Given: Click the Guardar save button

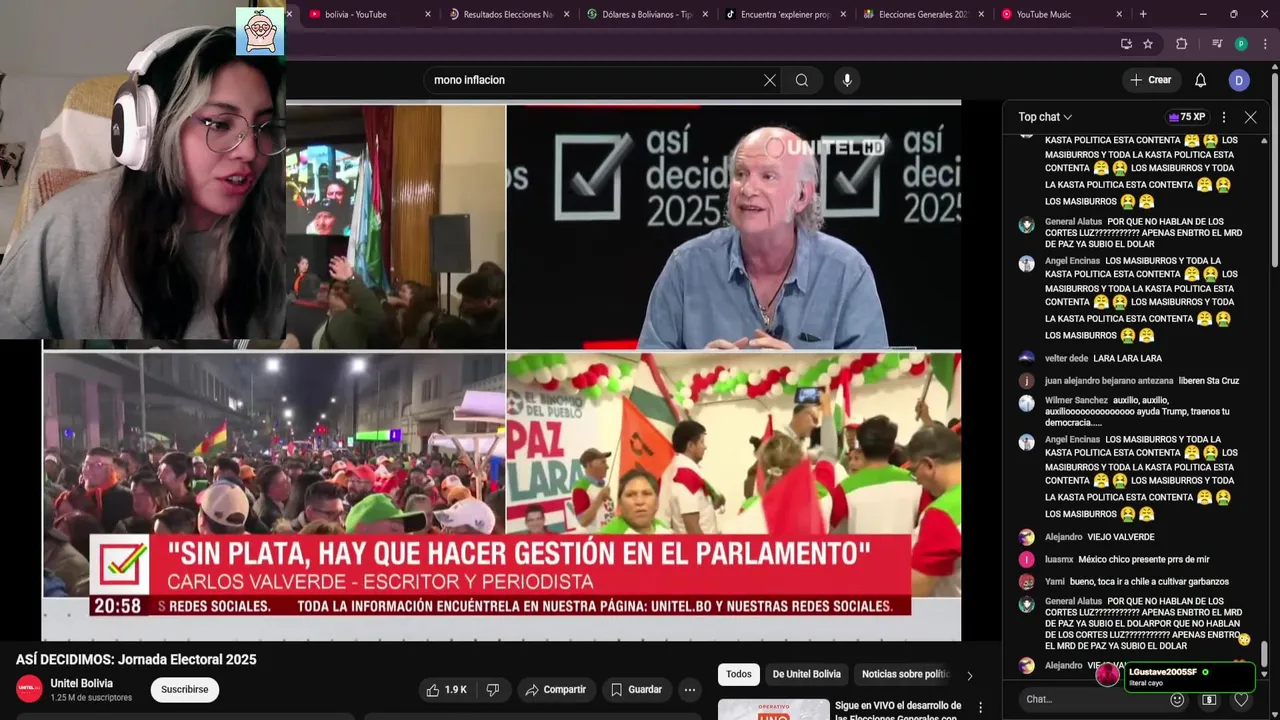Looking at the screenshot, I should [x=637, y=690].
